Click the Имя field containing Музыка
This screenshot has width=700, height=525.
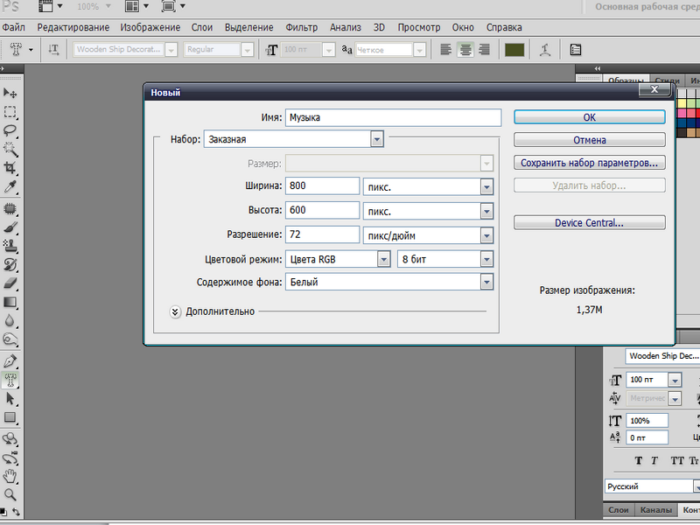[393, 117]
